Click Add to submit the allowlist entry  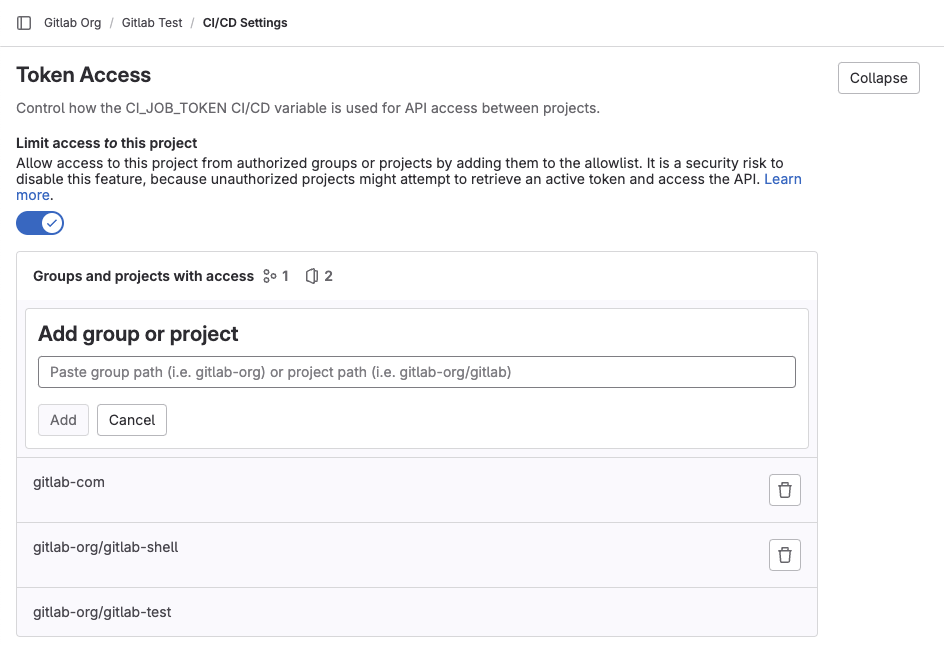click(63, 420)
